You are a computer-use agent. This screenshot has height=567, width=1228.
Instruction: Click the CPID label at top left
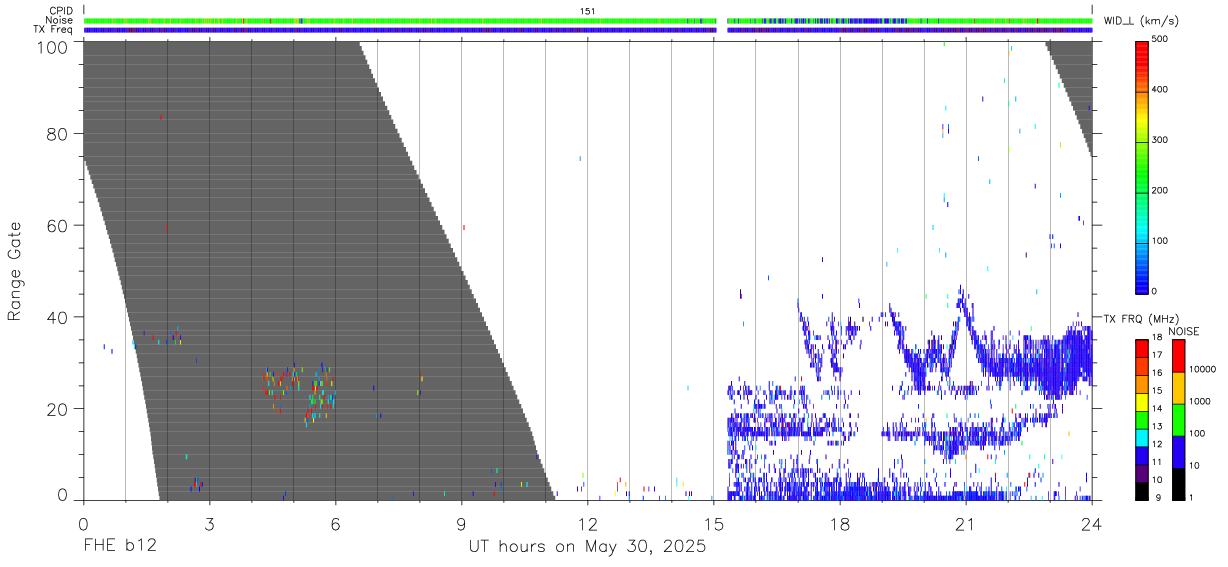click(60, 11)
